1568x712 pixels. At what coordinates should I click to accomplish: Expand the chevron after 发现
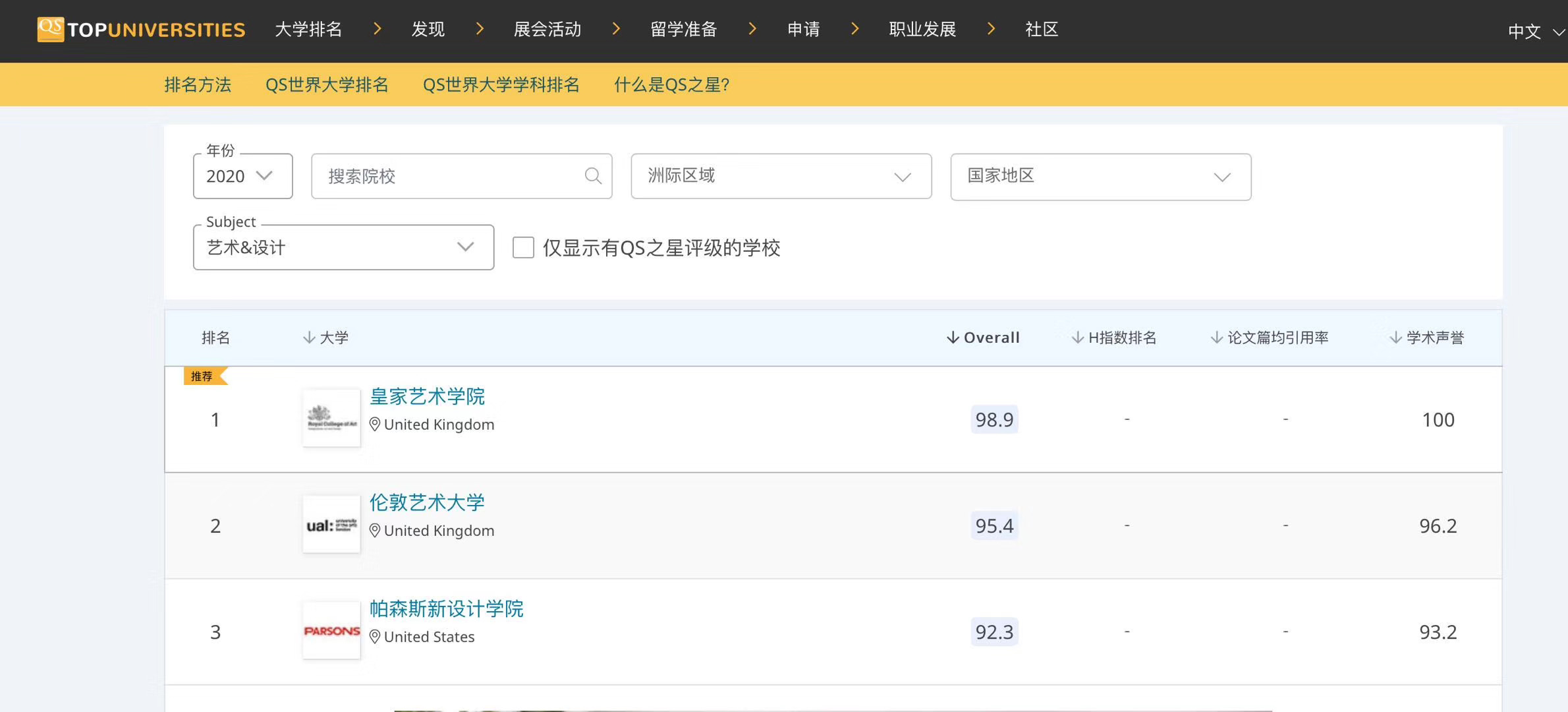tap(480, 29)
